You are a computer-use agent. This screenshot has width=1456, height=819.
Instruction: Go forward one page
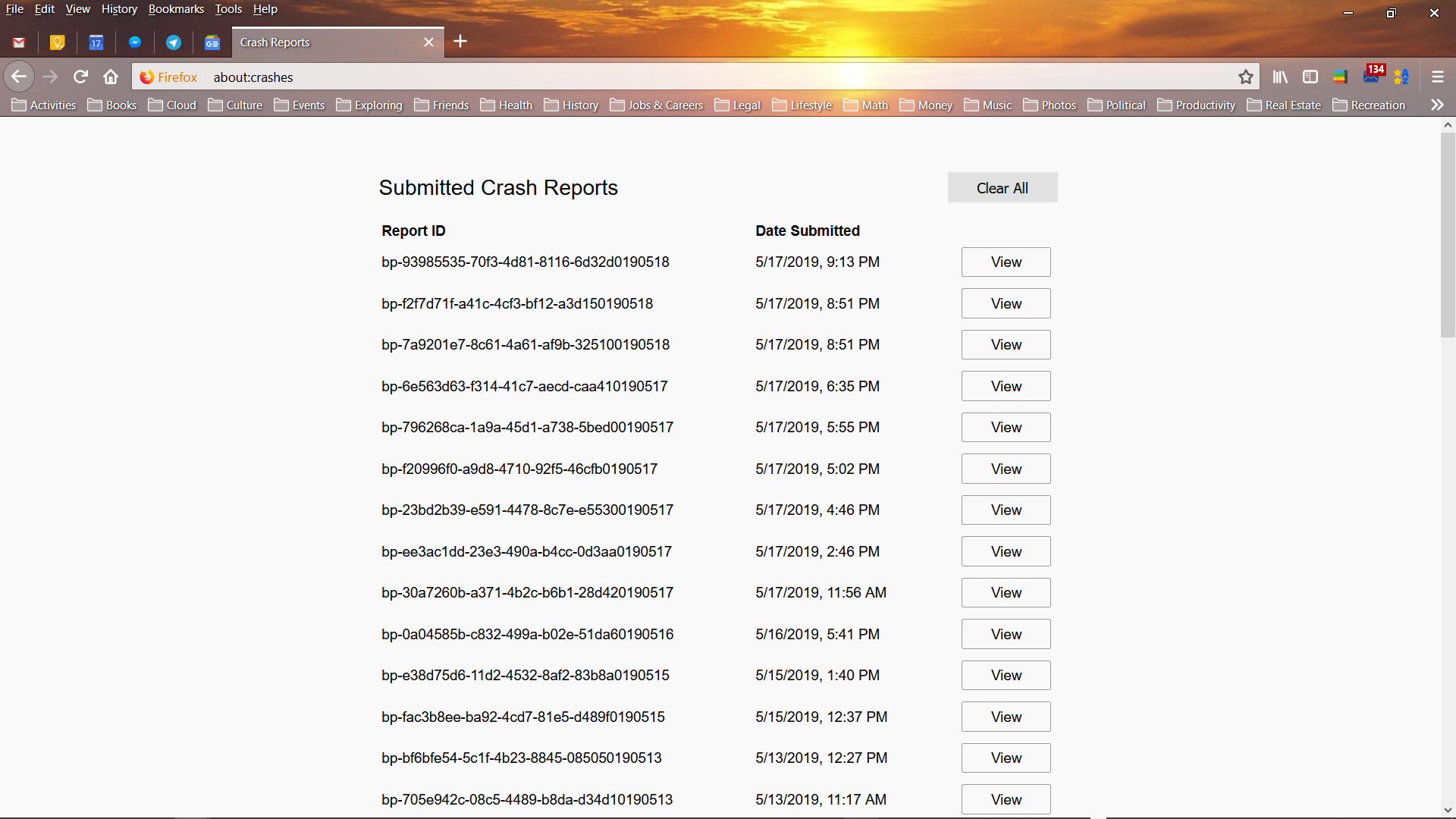[x=50, y=77]
